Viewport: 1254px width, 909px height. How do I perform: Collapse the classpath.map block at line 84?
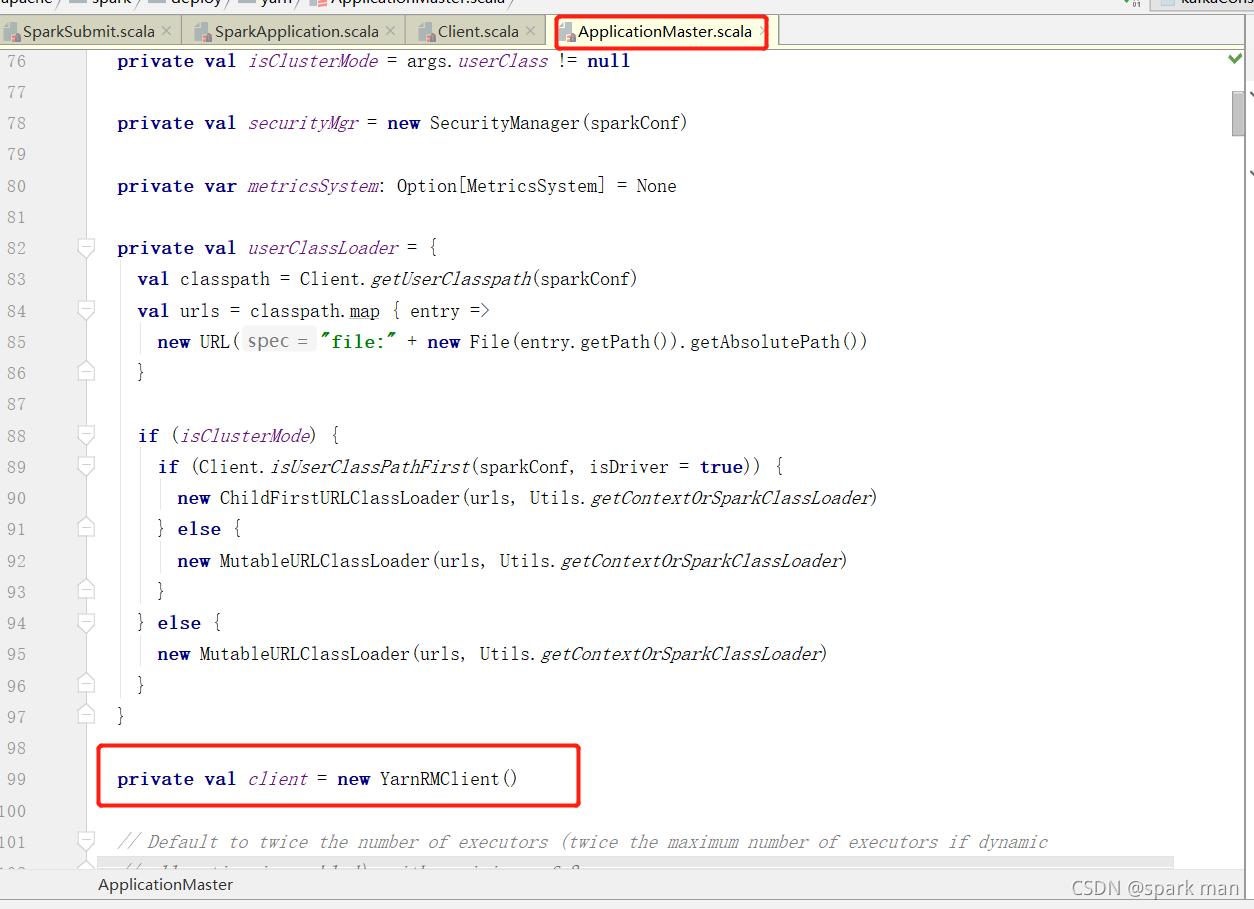86,311
